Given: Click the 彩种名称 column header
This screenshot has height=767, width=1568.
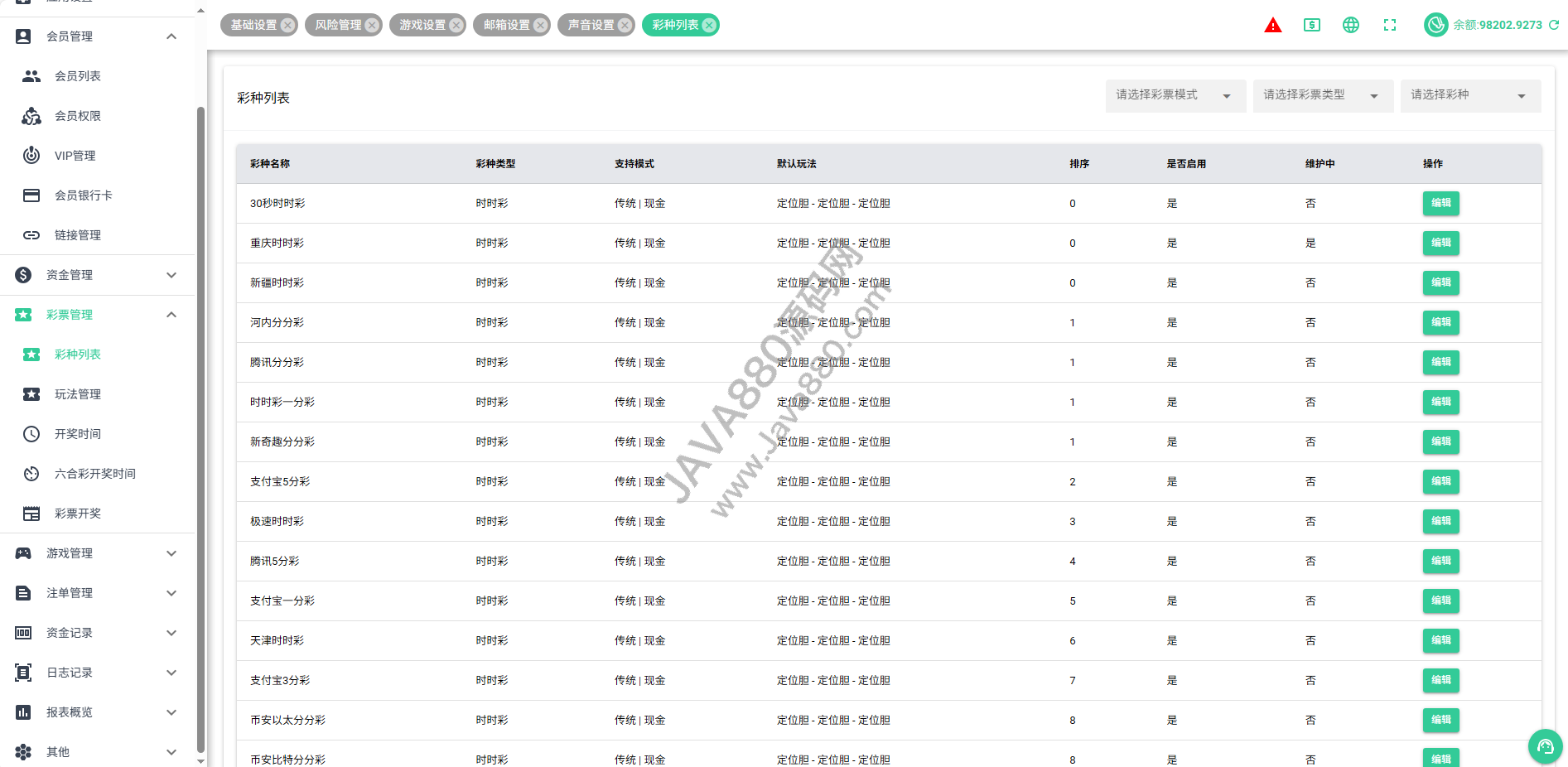Looking at the screenshot, I should click(x=270, y=164).
